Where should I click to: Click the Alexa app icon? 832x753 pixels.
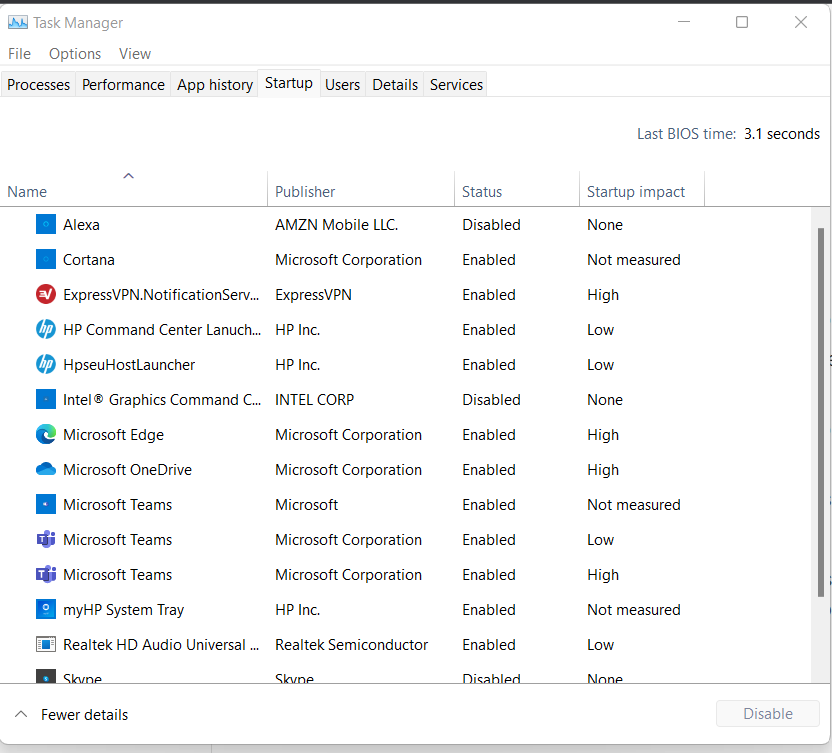(x=46, y=225)
